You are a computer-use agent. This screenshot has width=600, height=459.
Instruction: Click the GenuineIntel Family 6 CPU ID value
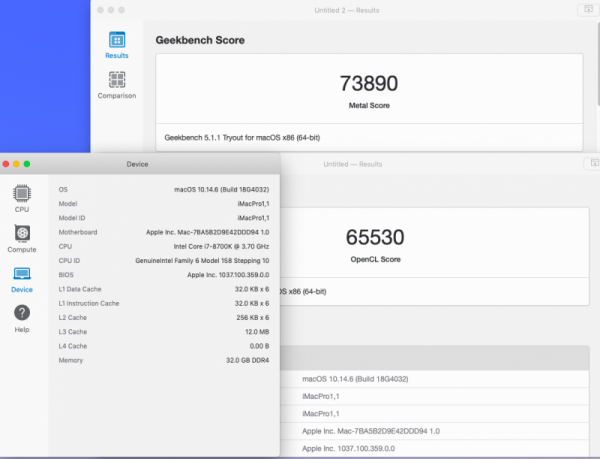(202, 261)
